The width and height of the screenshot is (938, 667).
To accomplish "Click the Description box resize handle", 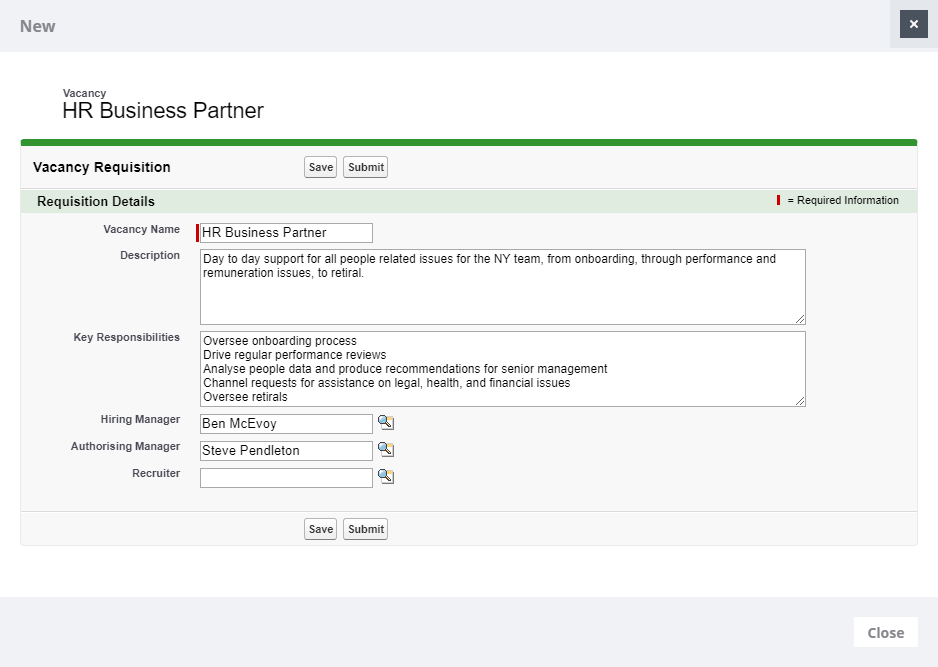I will 799,318.
